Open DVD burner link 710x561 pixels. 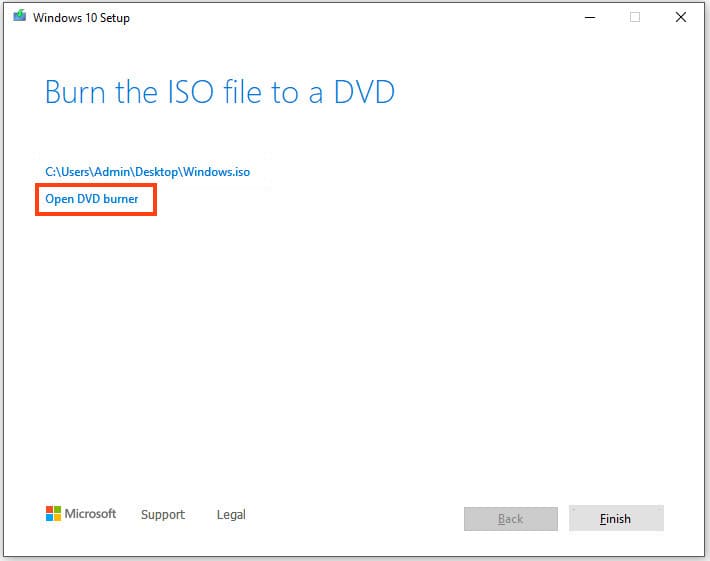(92, 199)
